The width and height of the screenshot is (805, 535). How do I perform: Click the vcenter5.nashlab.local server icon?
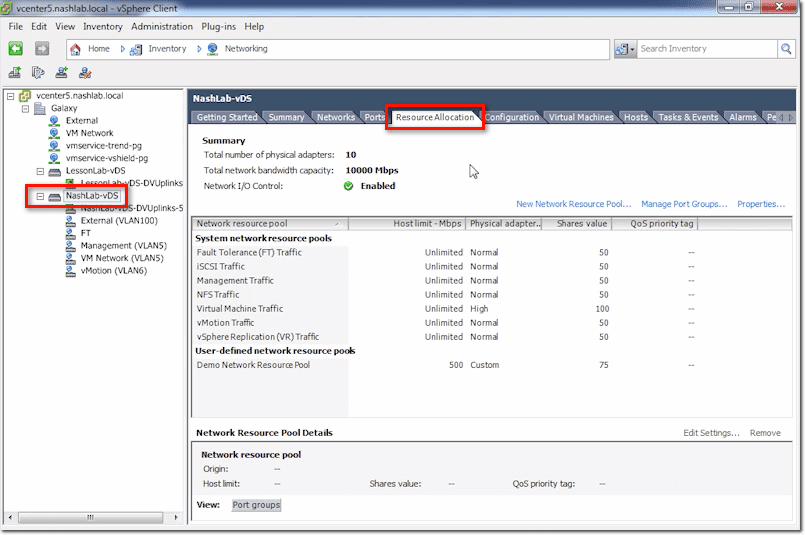click(25, 95)
